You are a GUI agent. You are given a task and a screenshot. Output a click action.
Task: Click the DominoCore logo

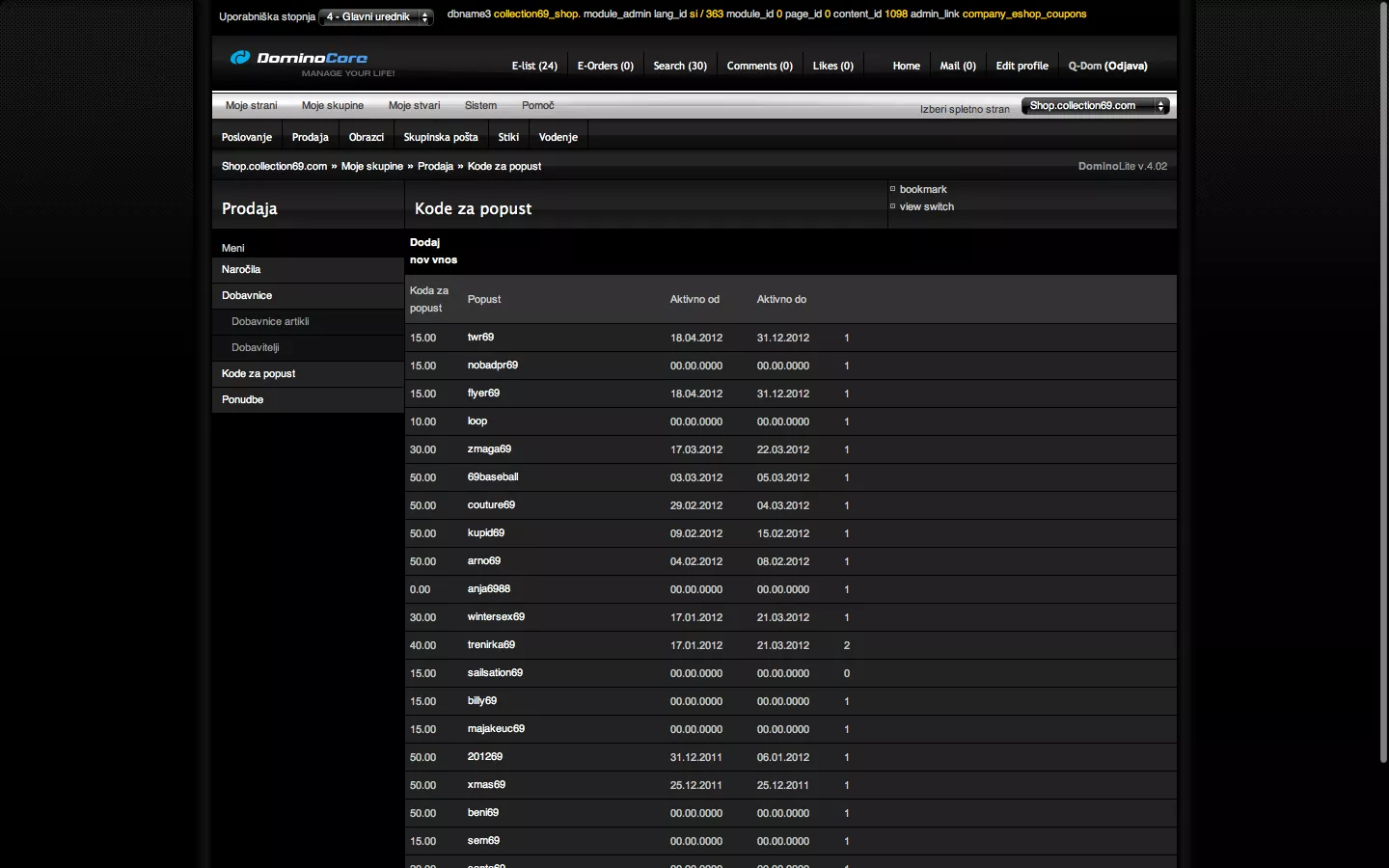[x=299, y=59]
